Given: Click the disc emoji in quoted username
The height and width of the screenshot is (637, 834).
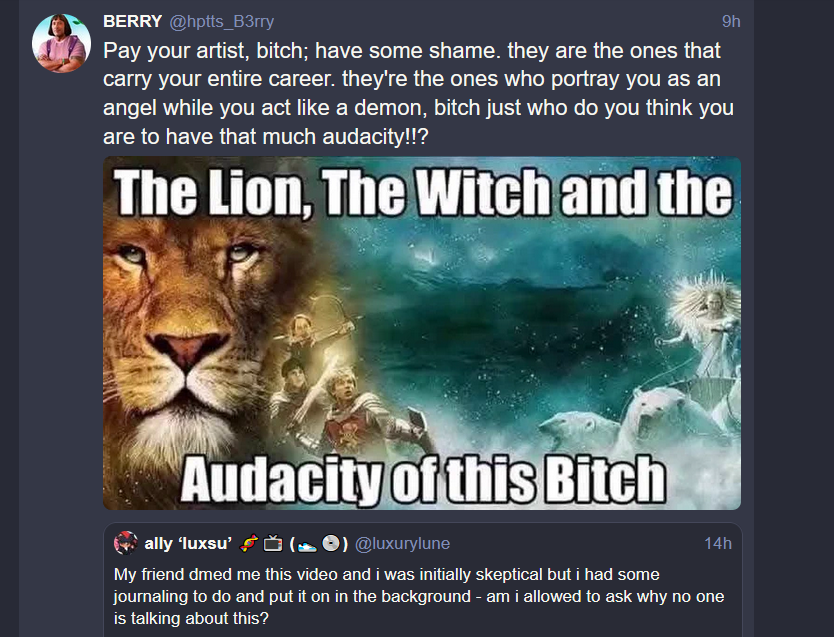Looking at the screenshot, I should pyautogui.click(x=331, y=543).
